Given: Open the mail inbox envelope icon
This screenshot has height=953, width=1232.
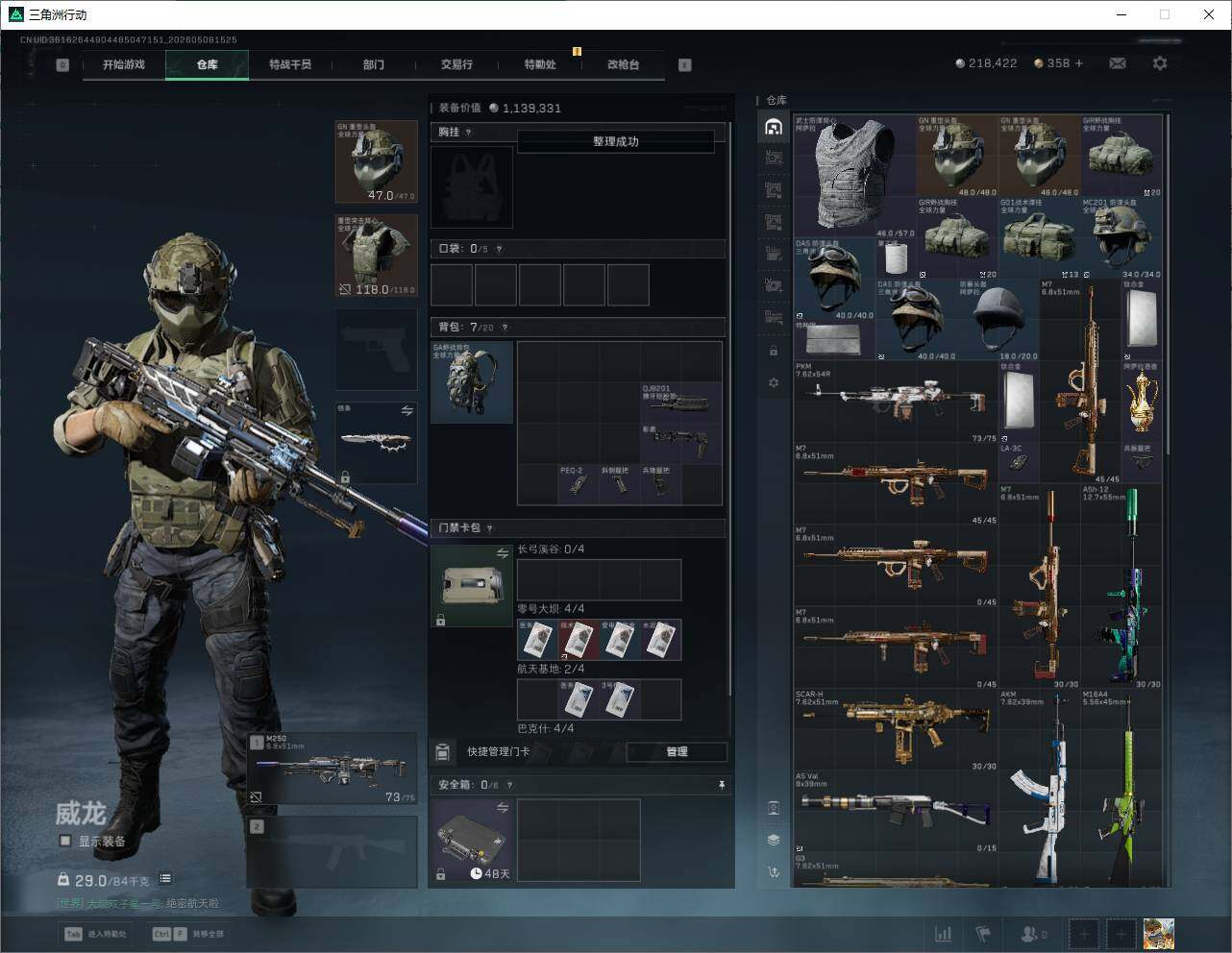Looking at the screenshot, I should (x=1118, y=63).
